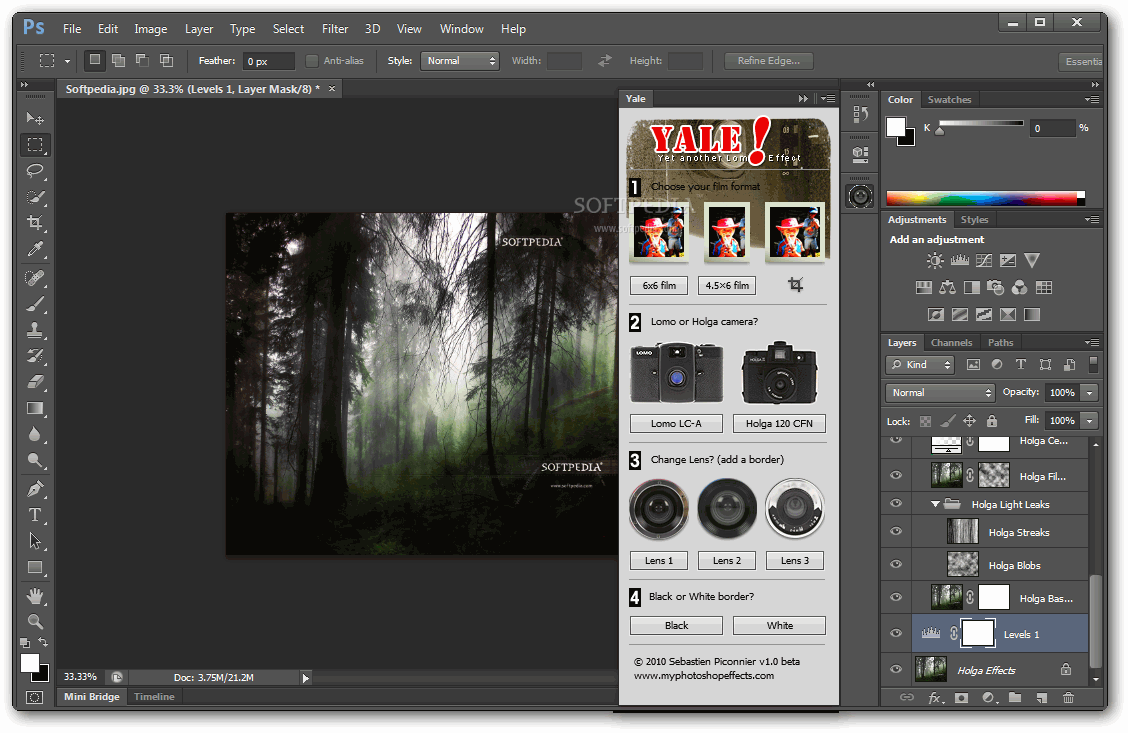The width and height of the screenshot is (1128, 733).
Task: Select the Horizontal Type tool
Action: click(35, 515)
